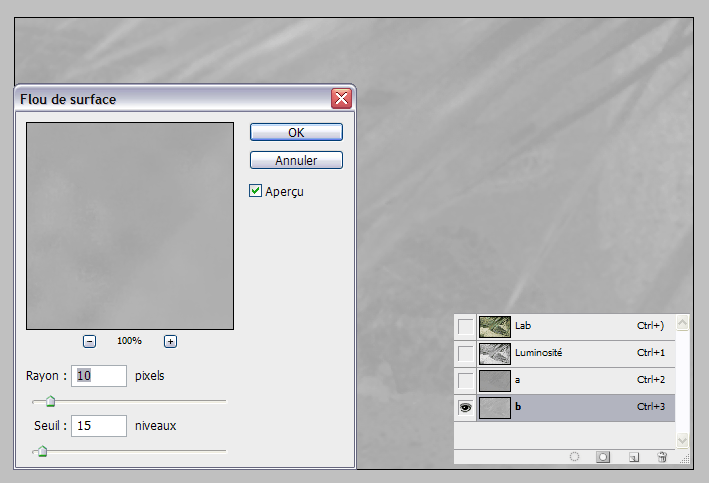This screenshot has height=483, width=709.
Task: Zoom out the Surface Blur preview
Action: tap(90, 341)
